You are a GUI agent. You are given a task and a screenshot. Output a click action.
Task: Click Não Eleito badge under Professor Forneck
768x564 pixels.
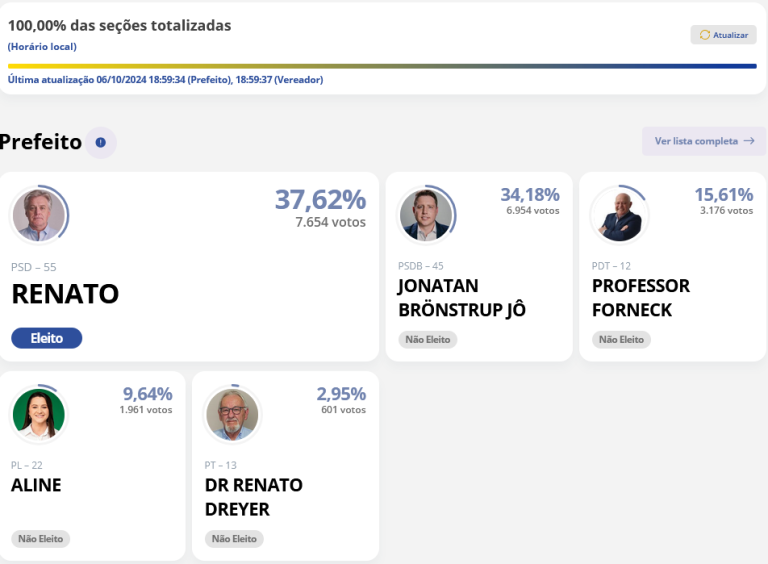click(621, 340)
